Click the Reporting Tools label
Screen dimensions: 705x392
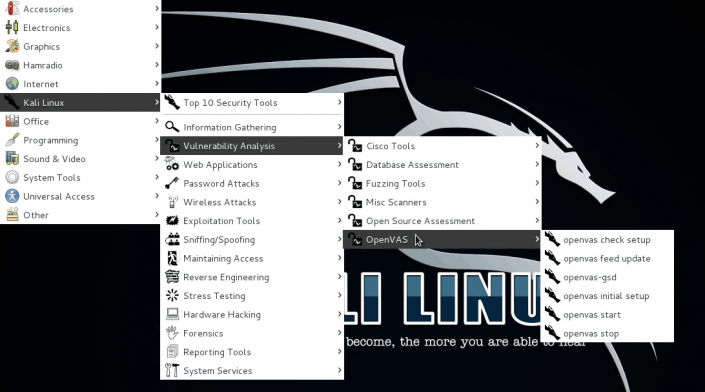tap(217, 352)
